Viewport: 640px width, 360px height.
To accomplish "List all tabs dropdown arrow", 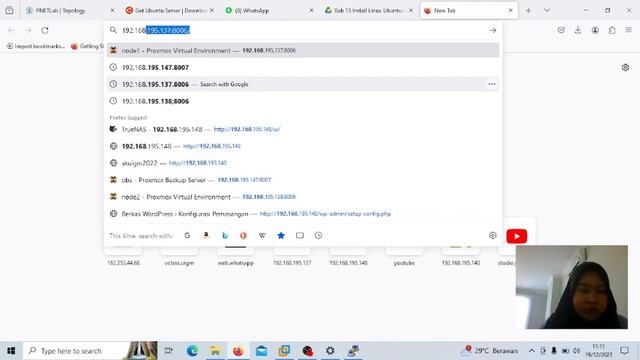I will [547, 11].
